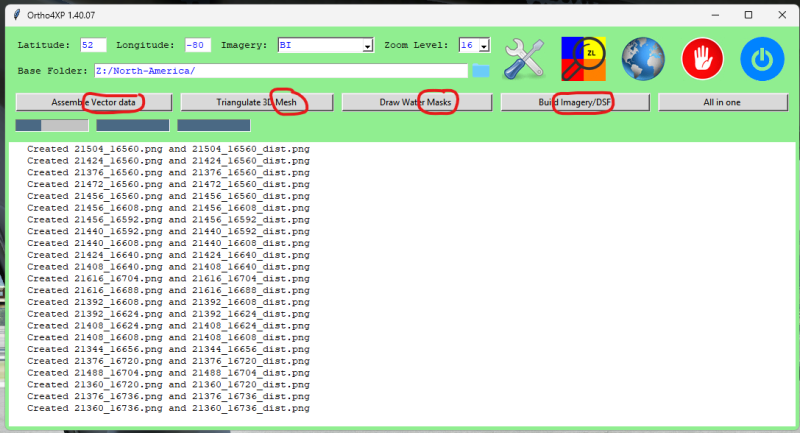This screenshot has width=800, height=433.
Task: Open the Zoom Level dropdown
Action: point(485,46)
